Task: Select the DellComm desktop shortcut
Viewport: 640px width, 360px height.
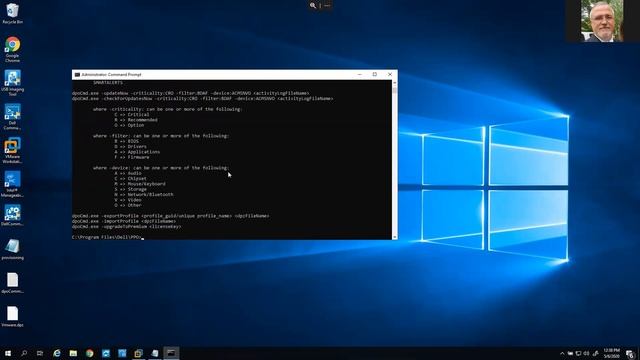Action: 13,216
